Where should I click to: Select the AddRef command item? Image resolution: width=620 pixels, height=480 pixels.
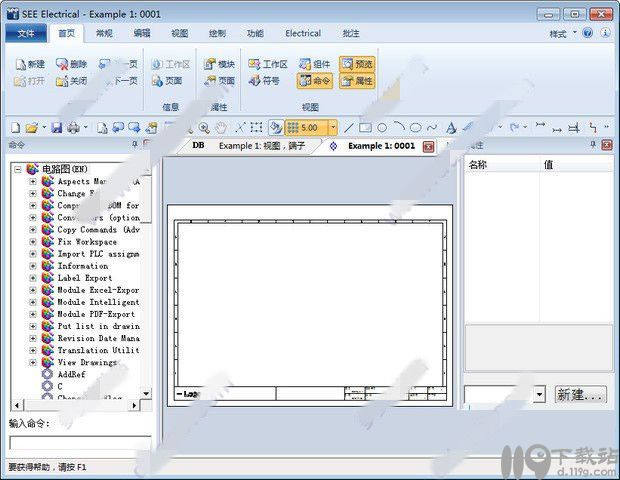coord(71,374)
